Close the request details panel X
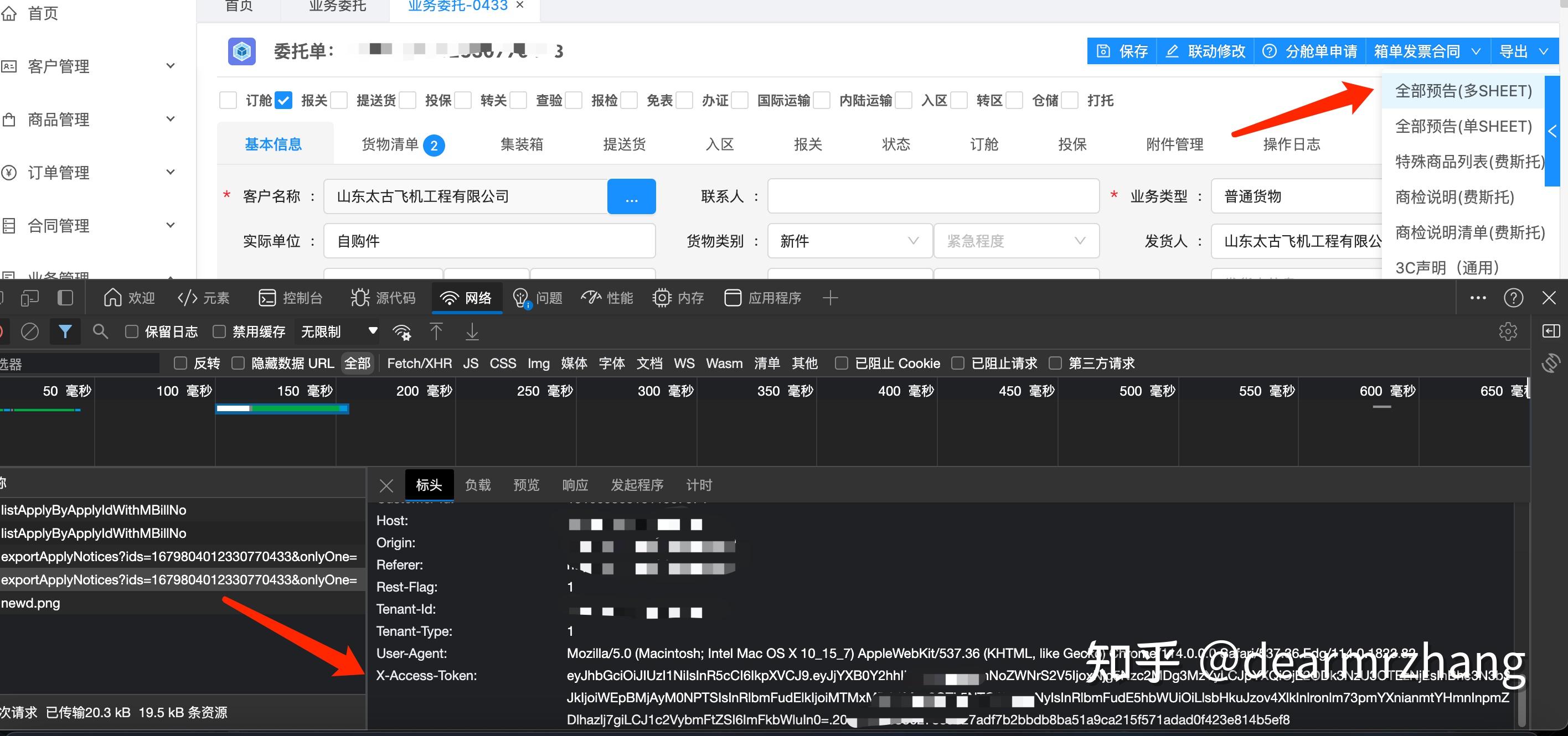This screenshot has width=1568, height=736. click(x=386, y=485)
